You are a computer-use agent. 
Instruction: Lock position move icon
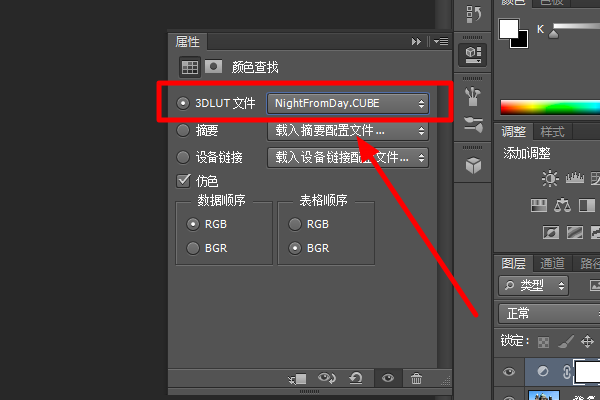point(587,341)
